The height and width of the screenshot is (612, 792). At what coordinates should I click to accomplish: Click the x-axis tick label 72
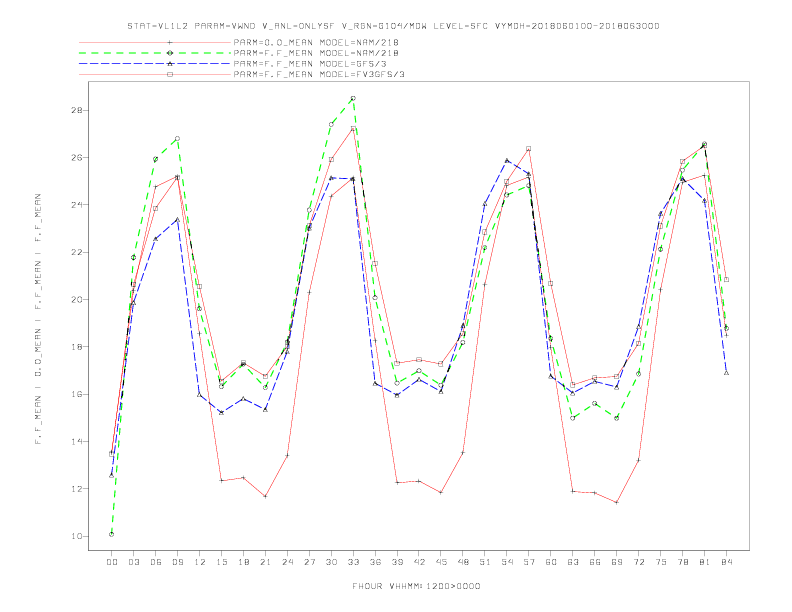pyautogui.click(x=638, y=562)
